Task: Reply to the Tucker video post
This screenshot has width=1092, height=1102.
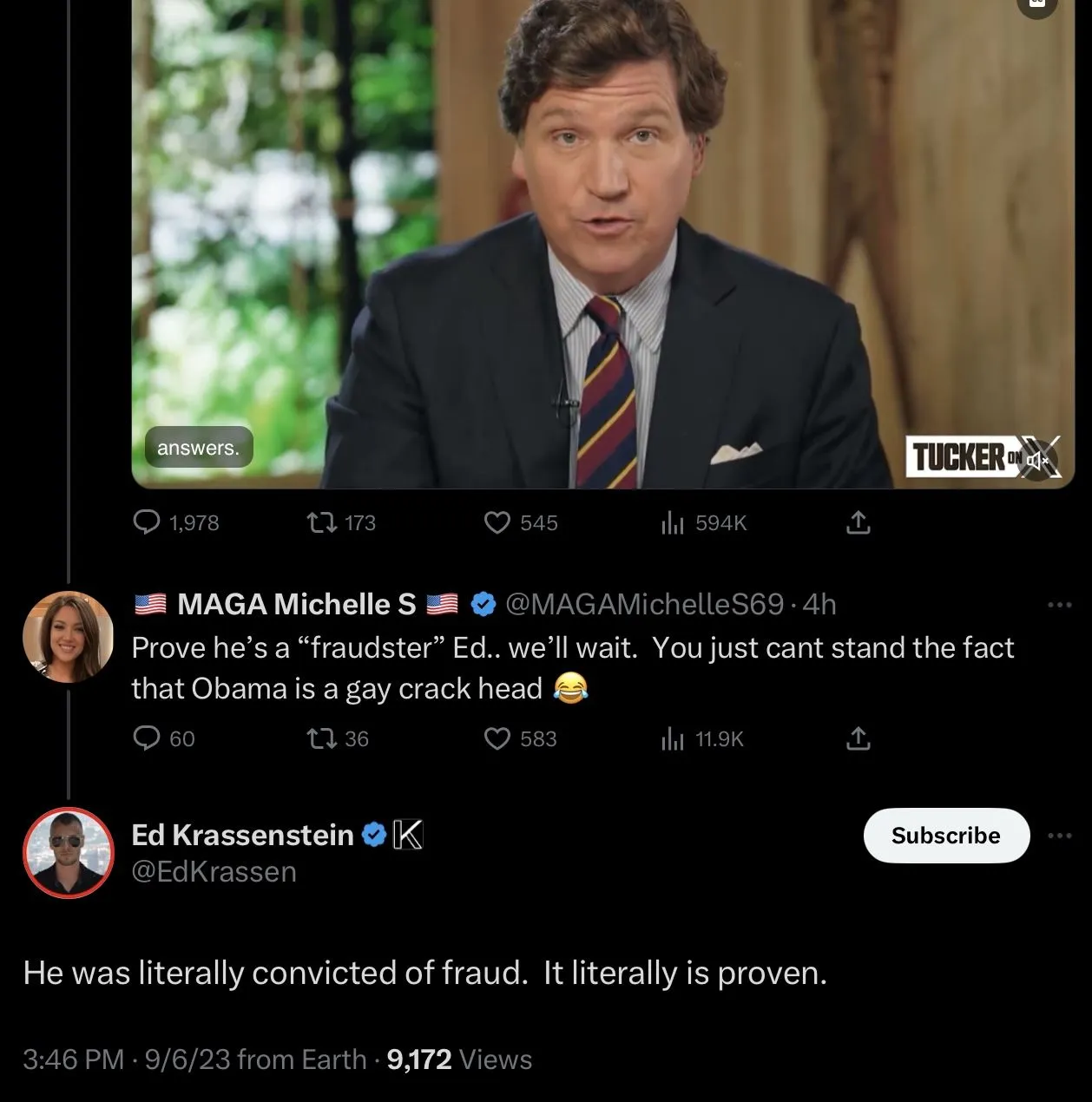Action: [x=147, y=522]
